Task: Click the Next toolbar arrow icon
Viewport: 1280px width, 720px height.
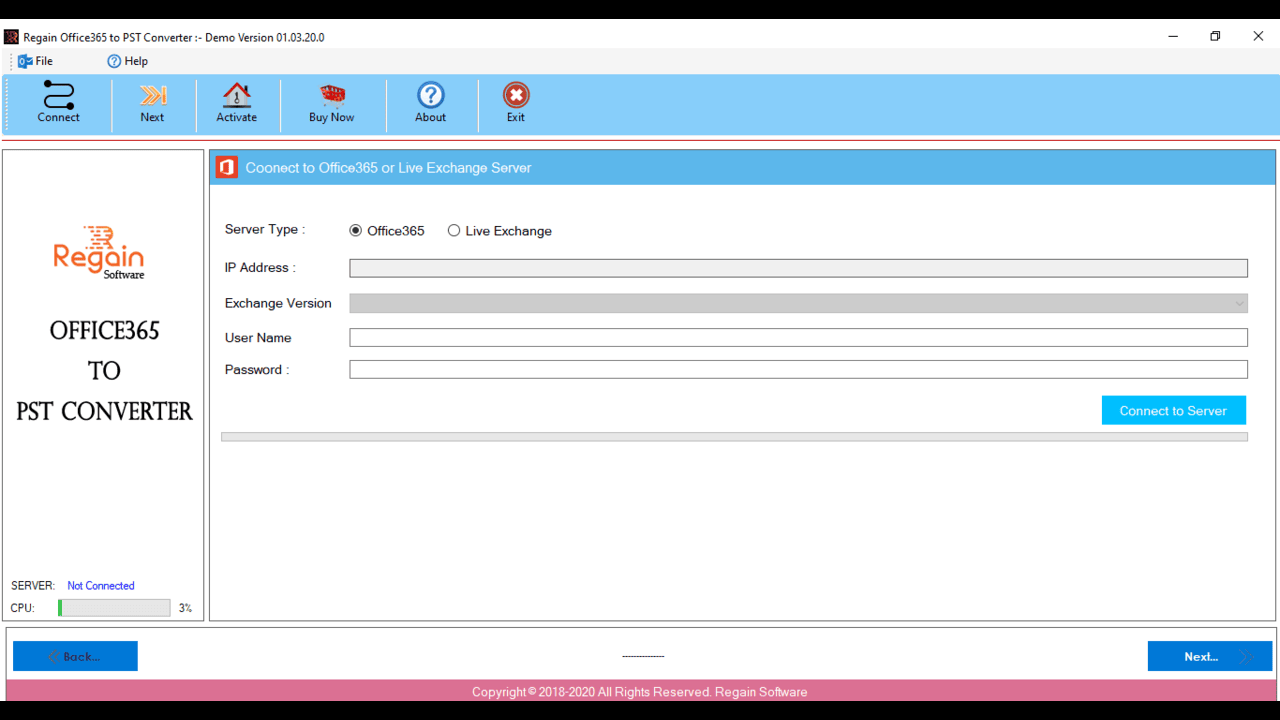Action: pyautogui.click(x=152, y=95)
